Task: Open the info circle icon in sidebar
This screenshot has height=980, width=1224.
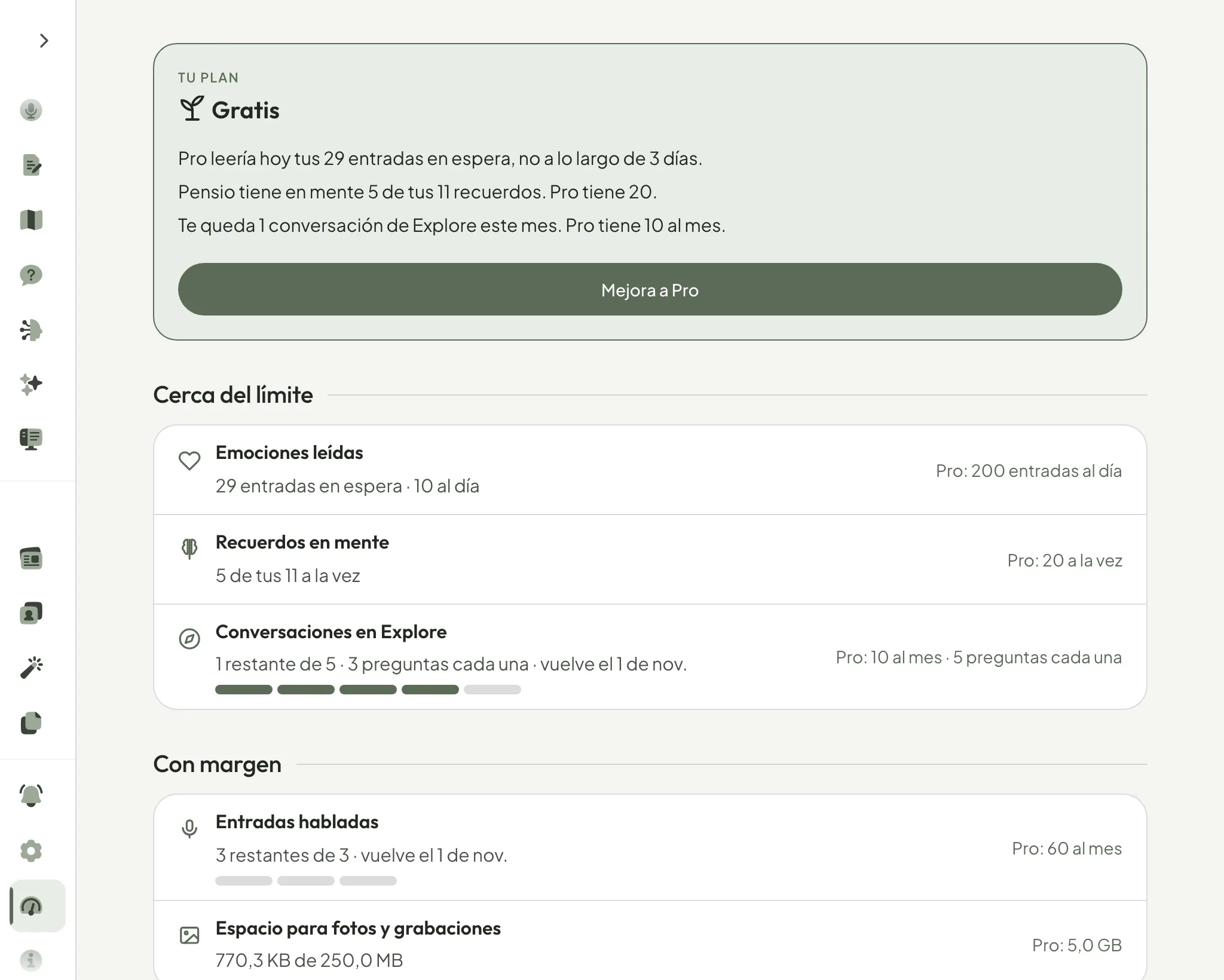Action: point(31,960)
